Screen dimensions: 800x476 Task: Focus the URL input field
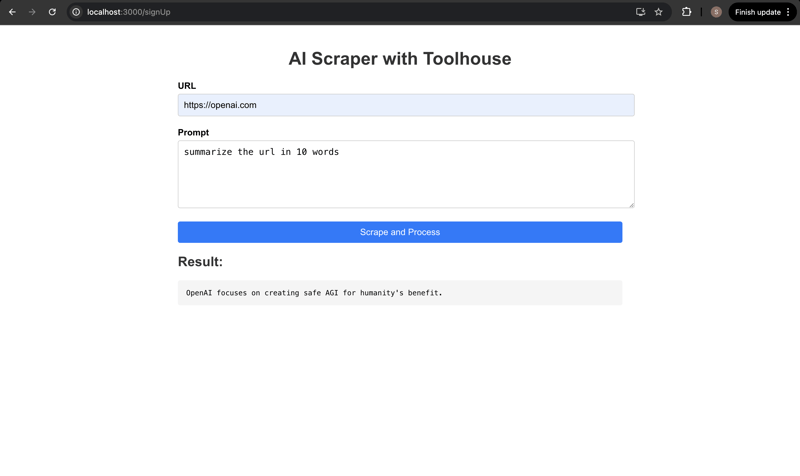click(x=406, y=105)
